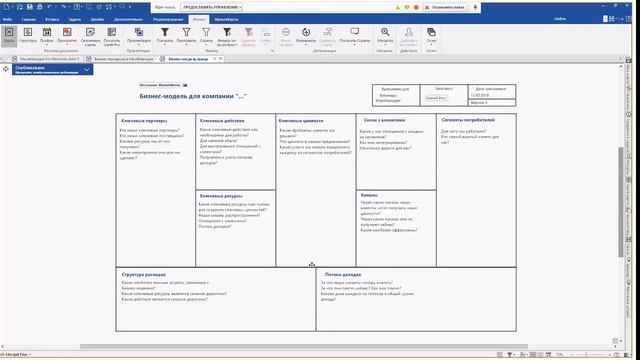Open the Окно (Window) ribbon icon
This screenshot has width=640, height=360.
coord(431,32)
